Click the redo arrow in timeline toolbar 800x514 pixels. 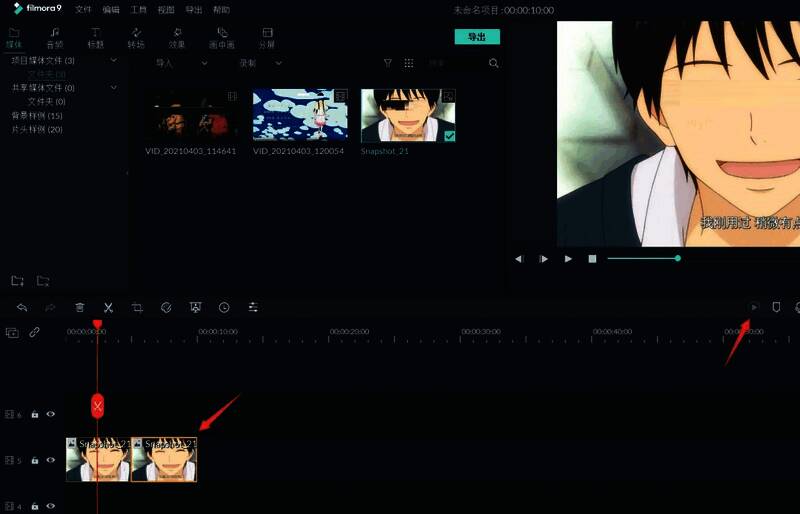click(x=50, y=307)
